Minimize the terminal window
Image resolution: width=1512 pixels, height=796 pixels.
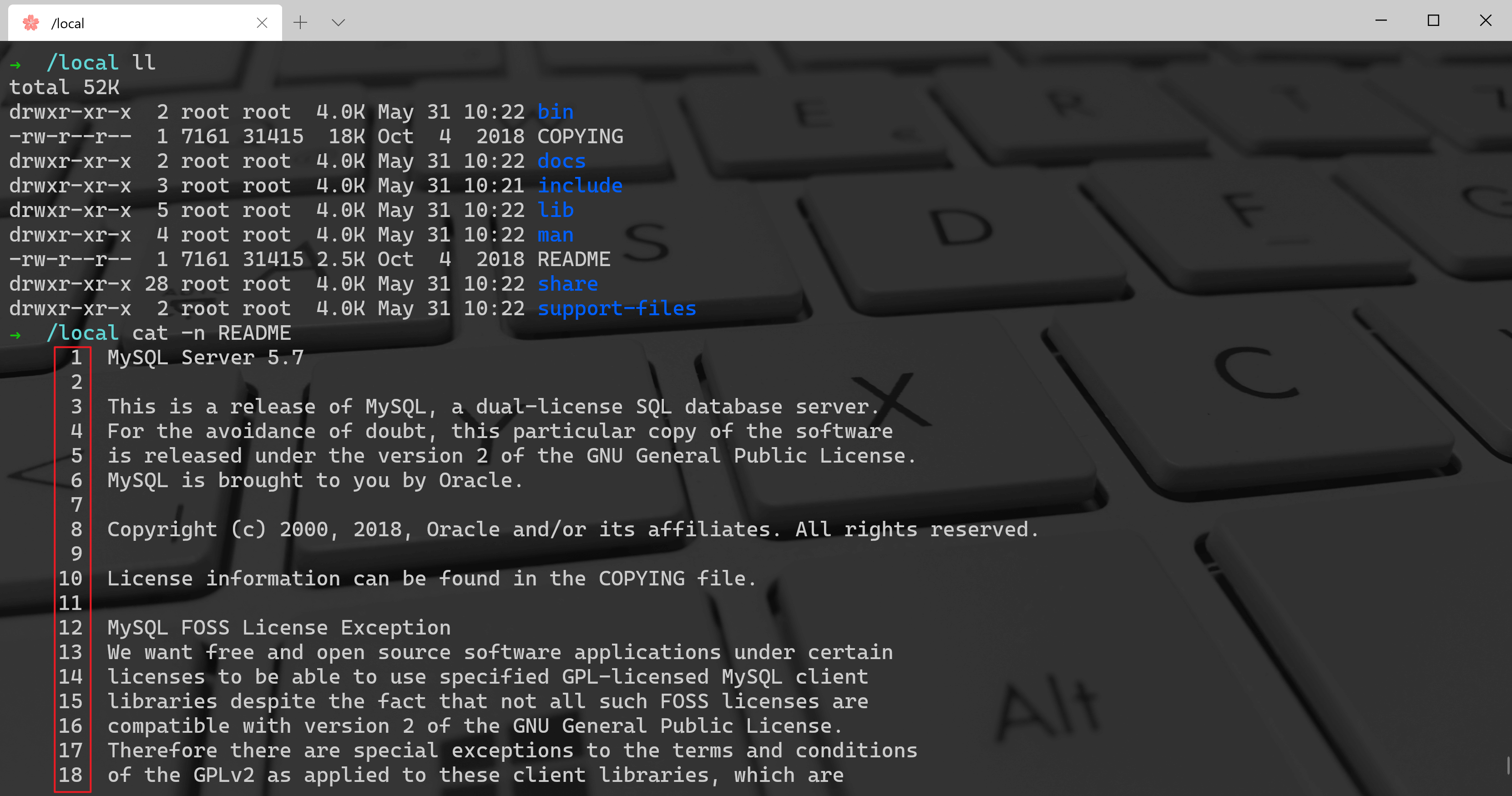coord(1381,20)
